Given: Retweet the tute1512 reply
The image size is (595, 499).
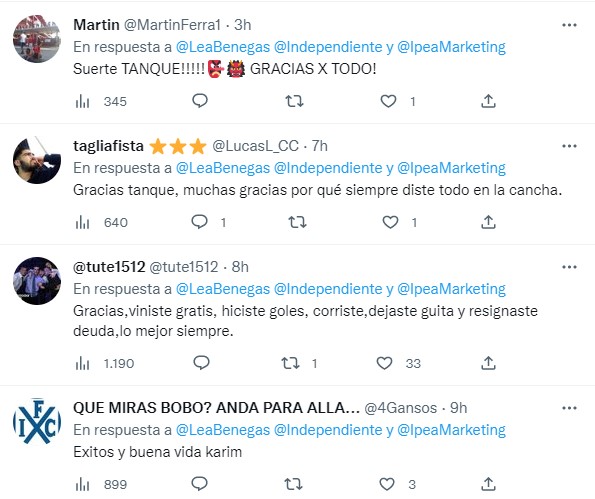Looking at the screenshot, I should coord(290,363).
